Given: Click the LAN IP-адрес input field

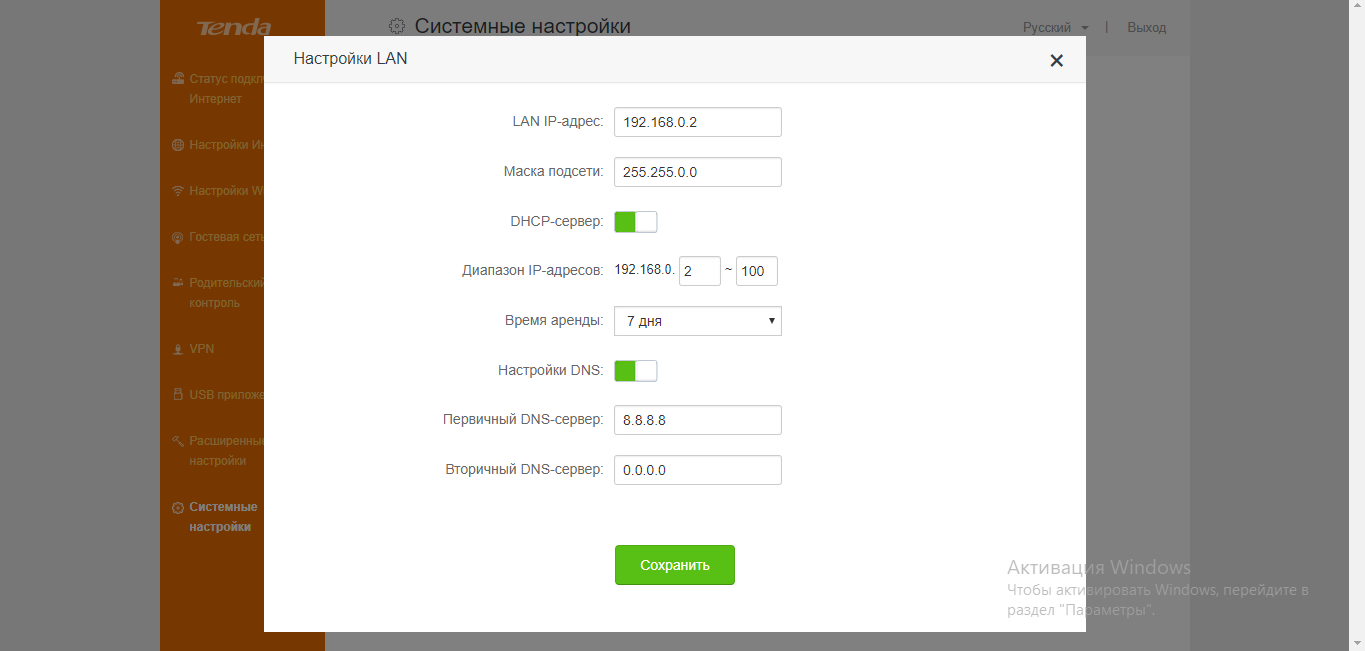Looking at the screenshot, I should click(x=697, y=122).
